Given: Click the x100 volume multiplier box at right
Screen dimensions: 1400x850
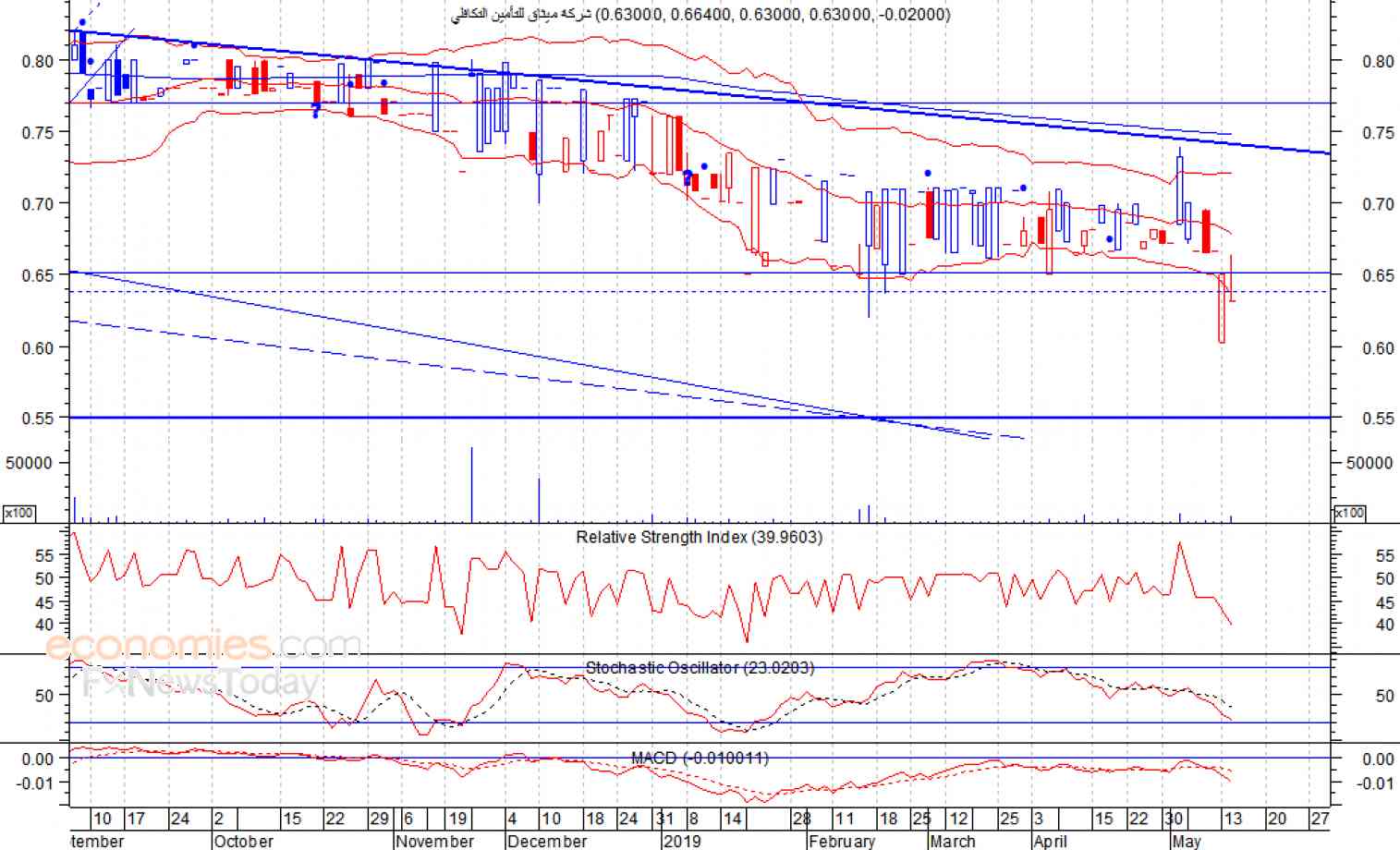Looking at the screenshot, I should tap(1350, 513).
